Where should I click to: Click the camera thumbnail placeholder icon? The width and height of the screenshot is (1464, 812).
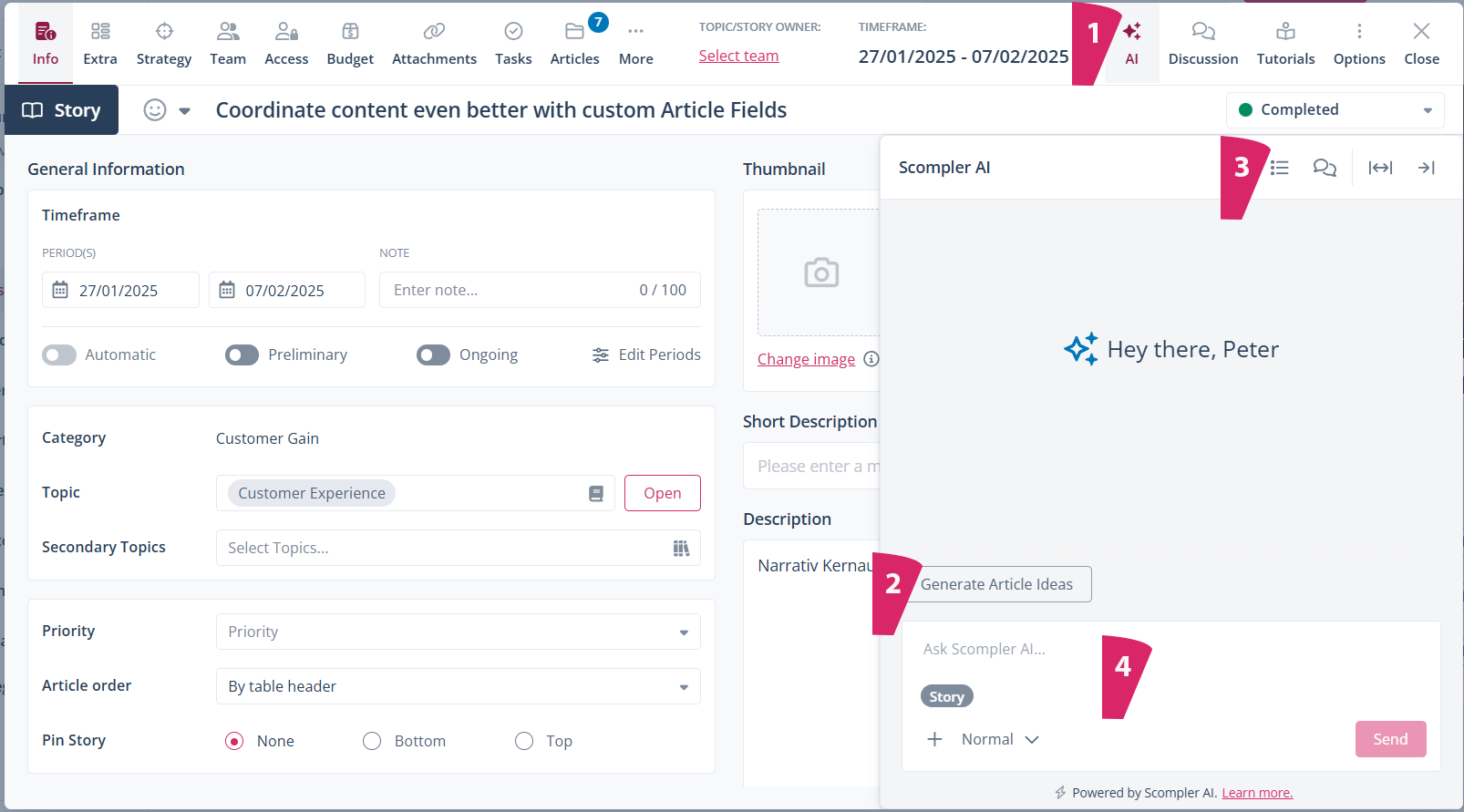pyautogui.click(x=820, y=272)
